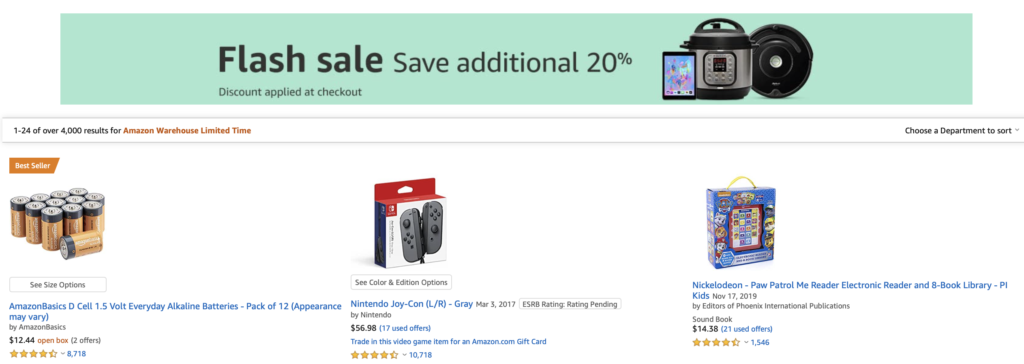Click the See Size Options button
The height and width of the screenshot is (364, 1024).
[x=57, y=284]
